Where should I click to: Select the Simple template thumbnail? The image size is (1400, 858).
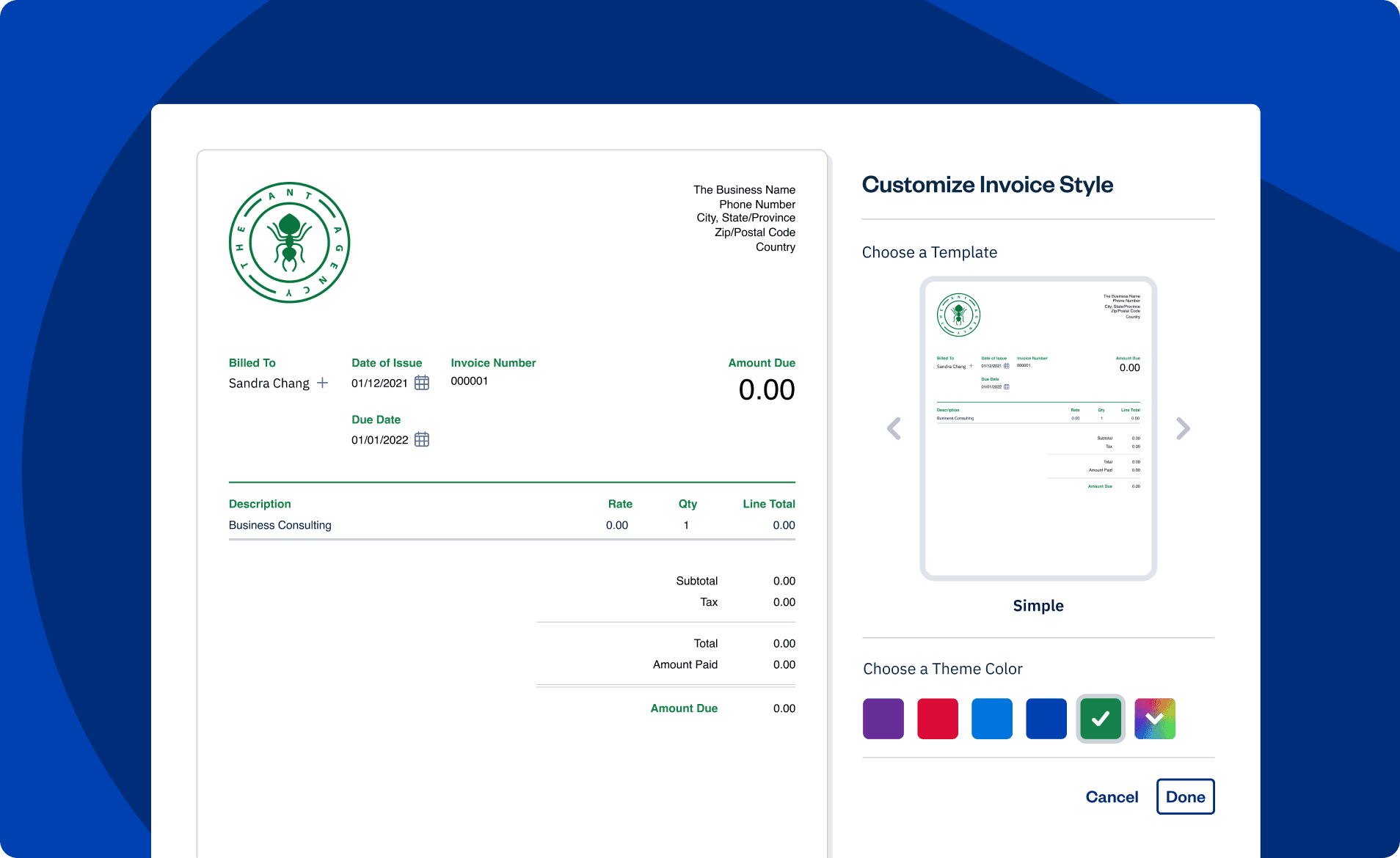(x=1038, y=428)
